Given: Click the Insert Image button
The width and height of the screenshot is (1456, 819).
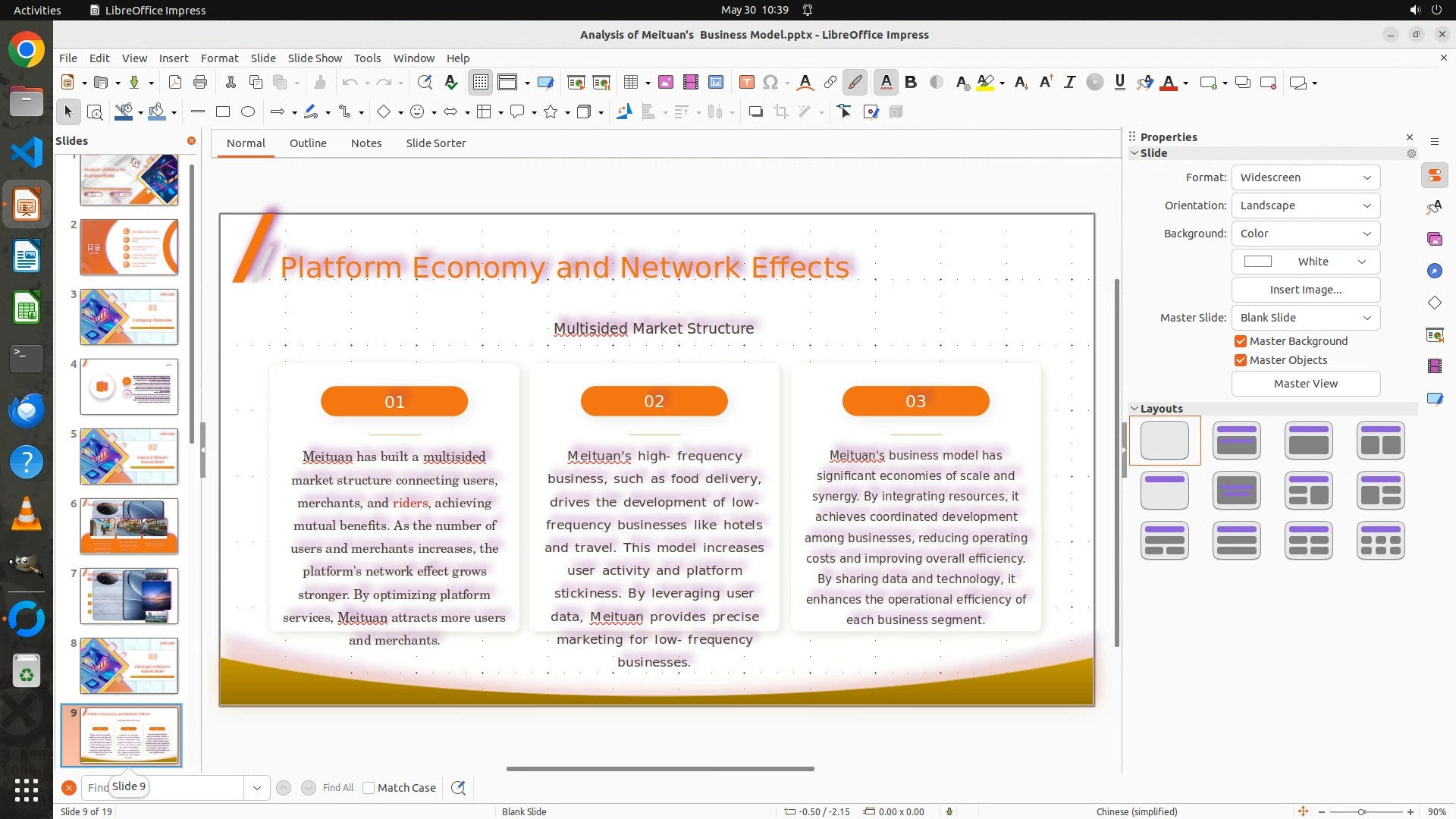Looking at the screenshot, I should point(1305,290).
